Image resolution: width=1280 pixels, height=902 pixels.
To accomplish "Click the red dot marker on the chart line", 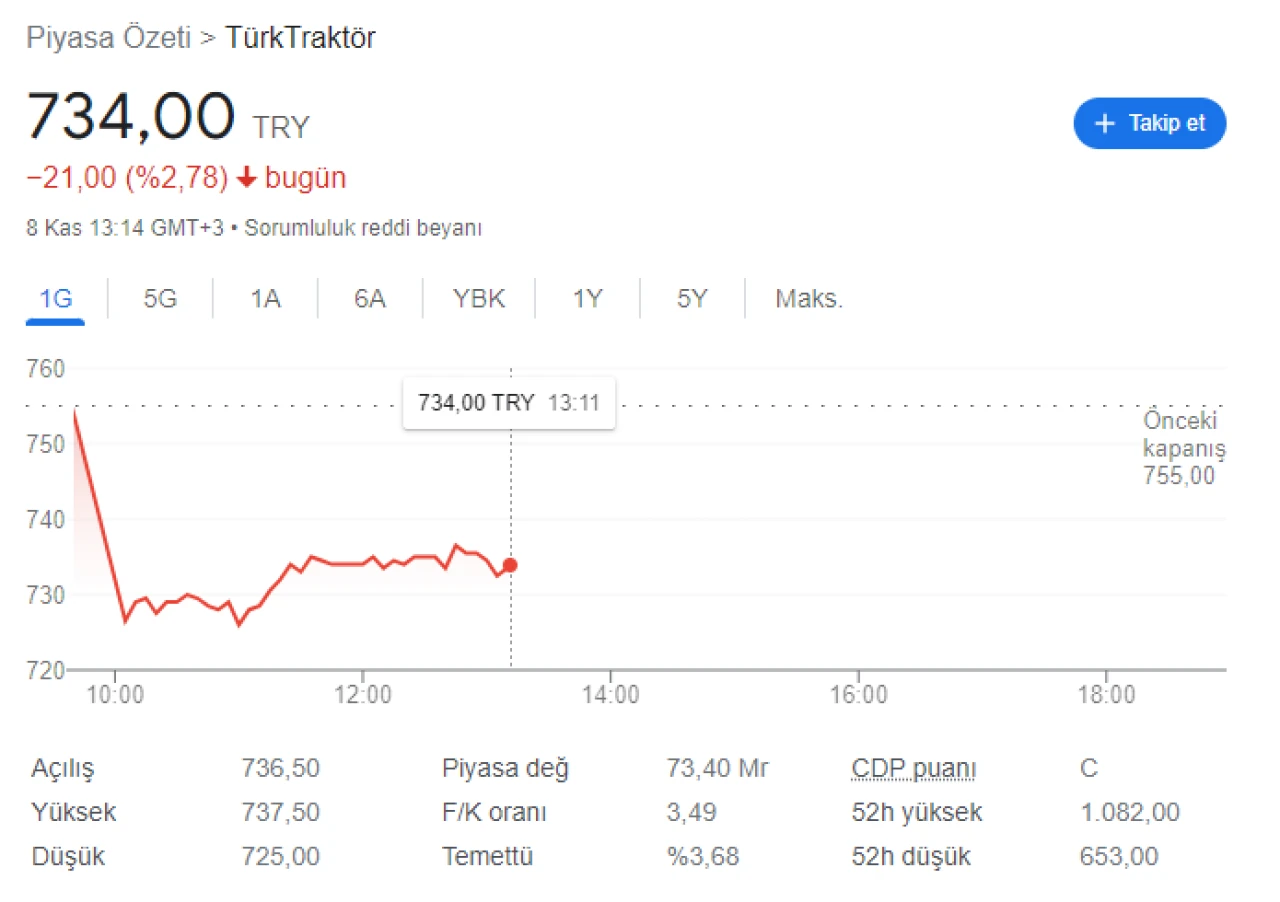I will [510, 565].
